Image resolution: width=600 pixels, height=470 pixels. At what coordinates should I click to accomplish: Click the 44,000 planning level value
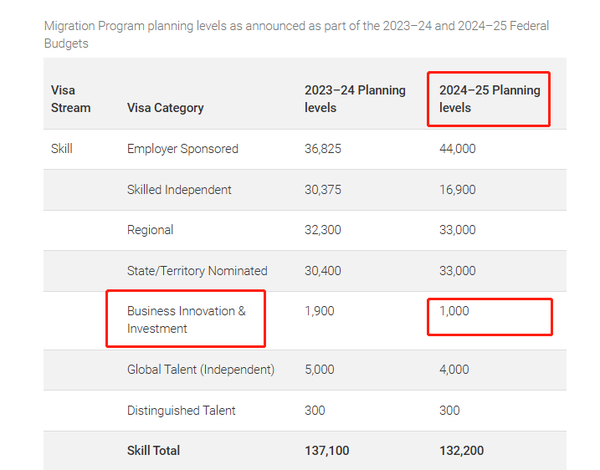pyautogui.click(x=457, y=149)
